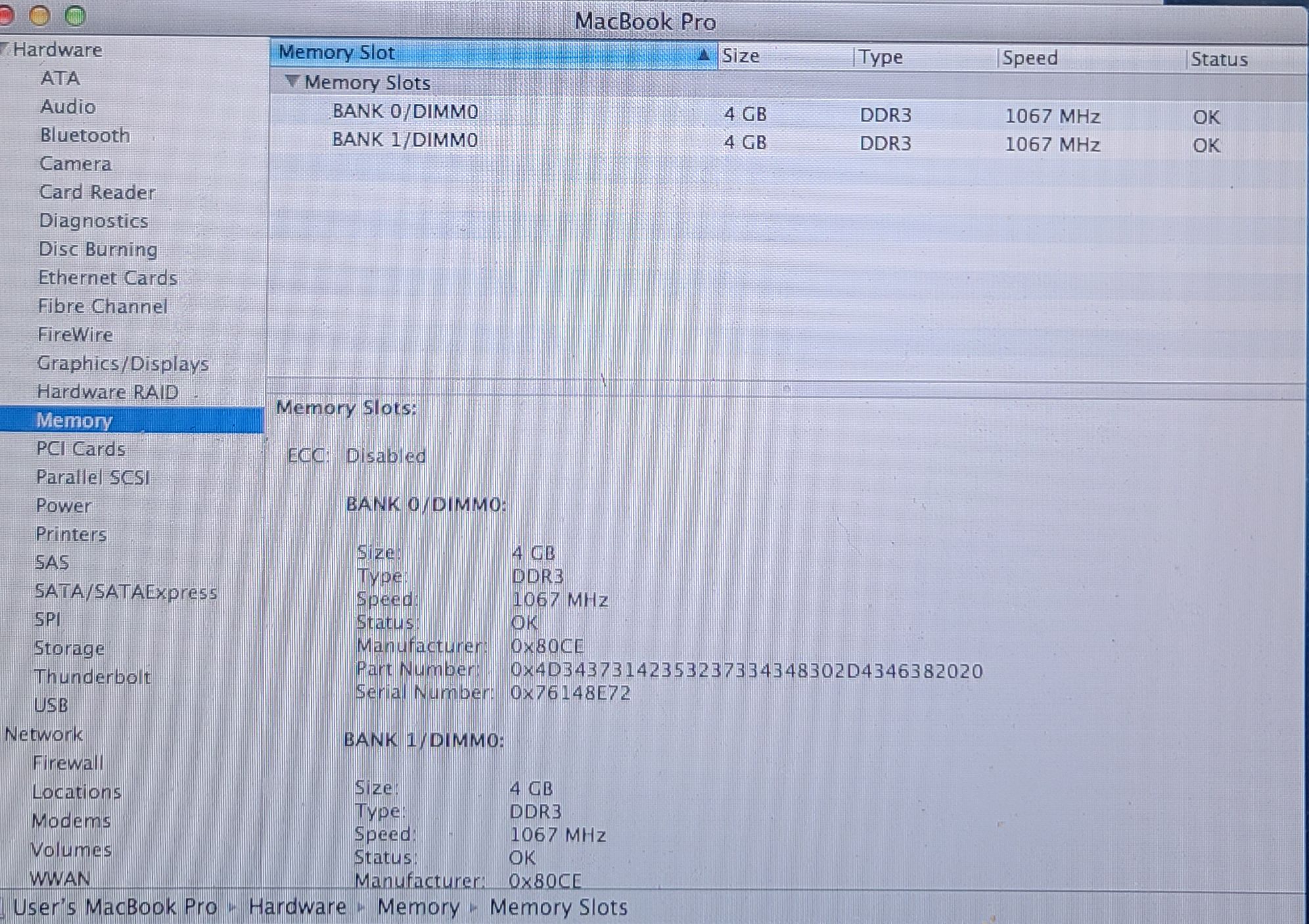This screenshot has height=924, width=1309.
Task: Sort by the Speed column header
Action: point(1030,58)
